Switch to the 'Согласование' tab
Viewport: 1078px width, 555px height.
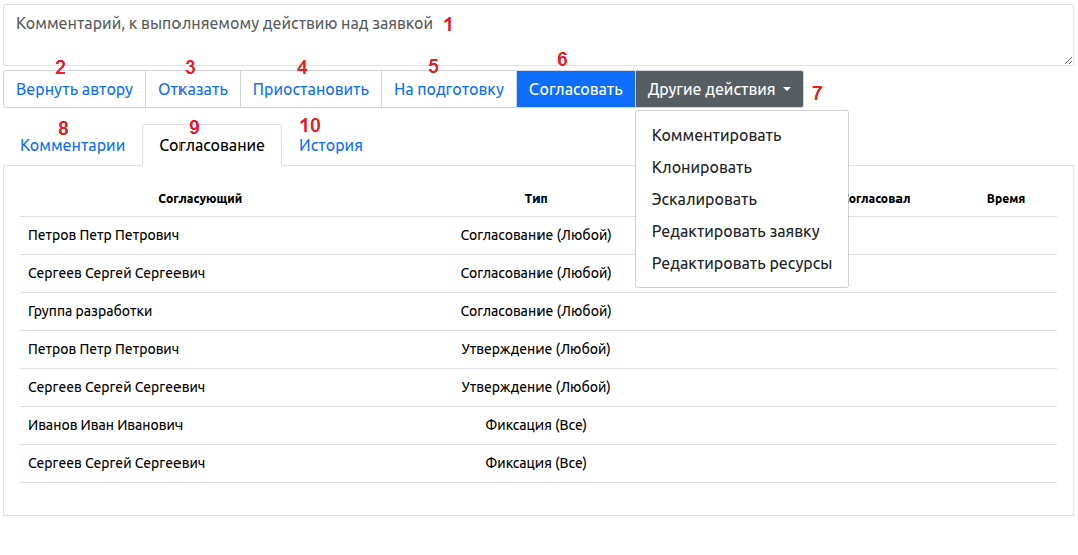click(x=212, y=146)
